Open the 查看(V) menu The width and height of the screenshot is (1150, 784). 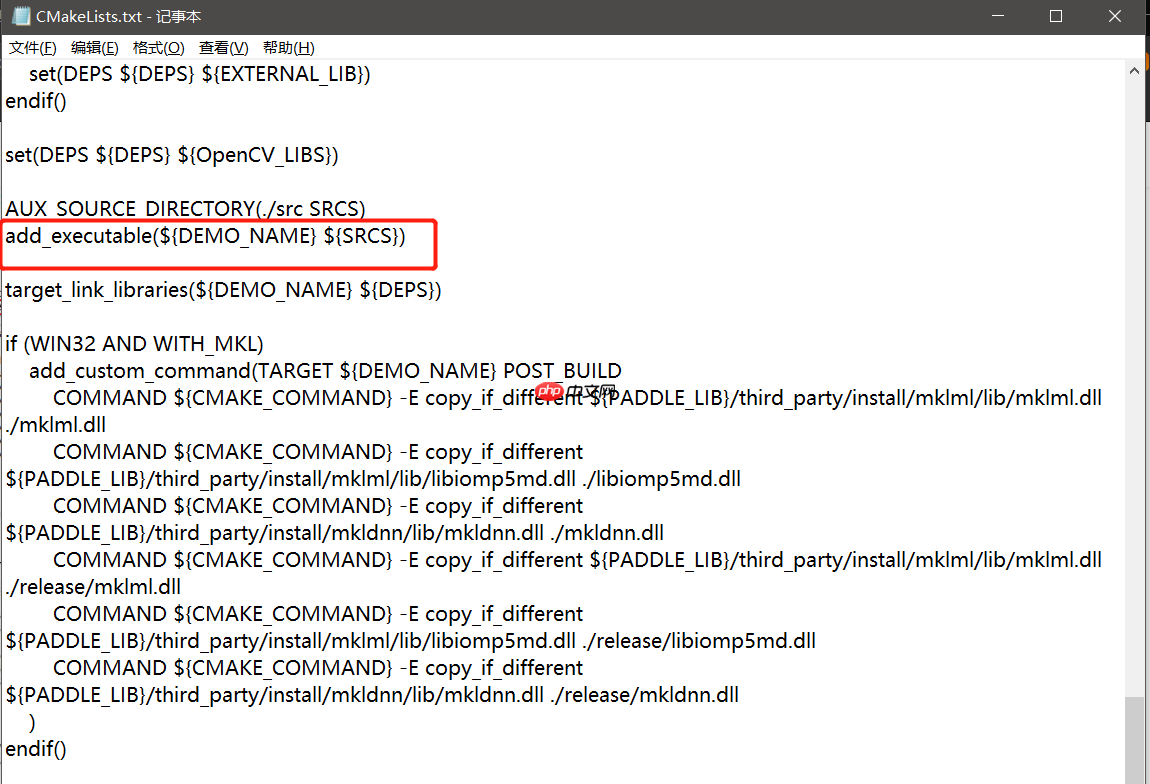[224, 48]
